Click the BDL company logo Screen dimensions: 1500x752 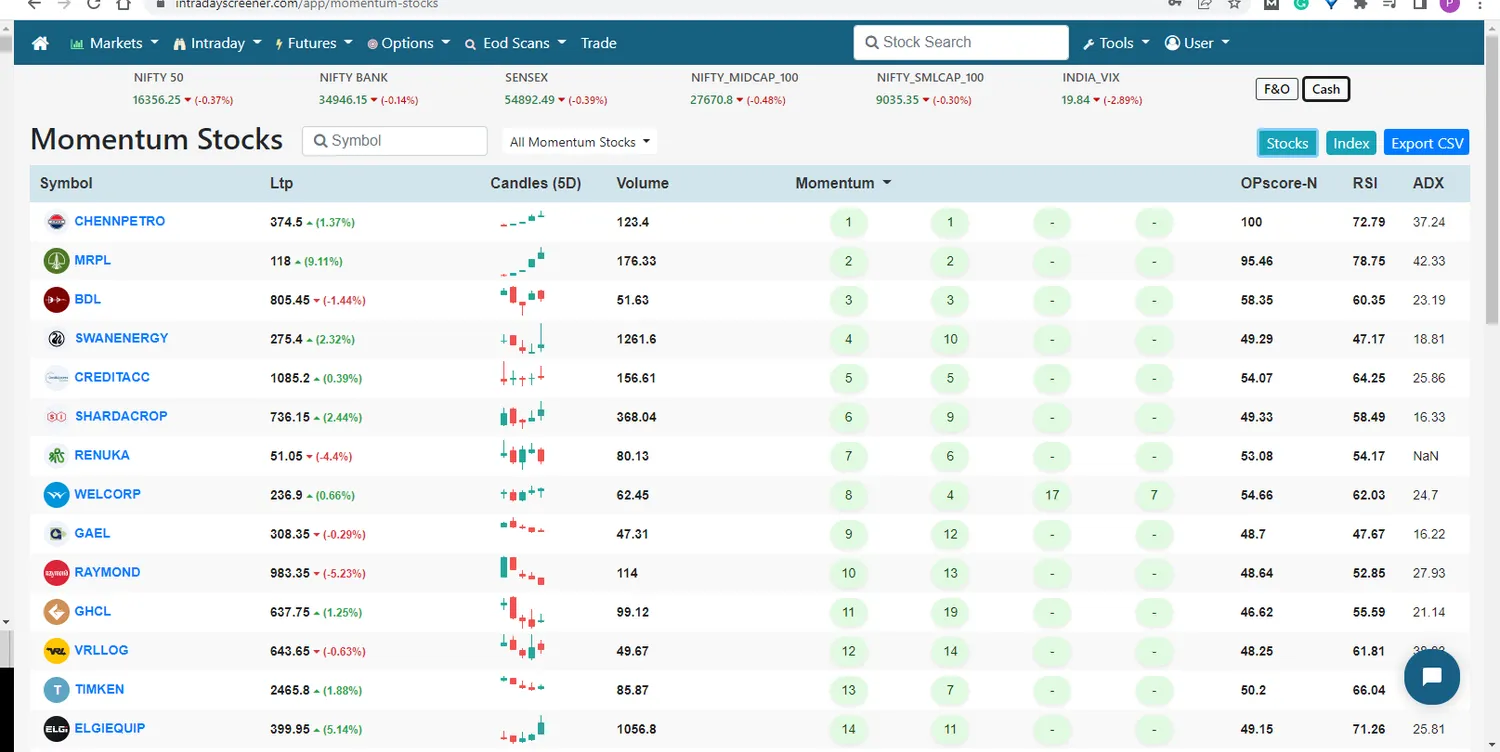tap(57, 300)
